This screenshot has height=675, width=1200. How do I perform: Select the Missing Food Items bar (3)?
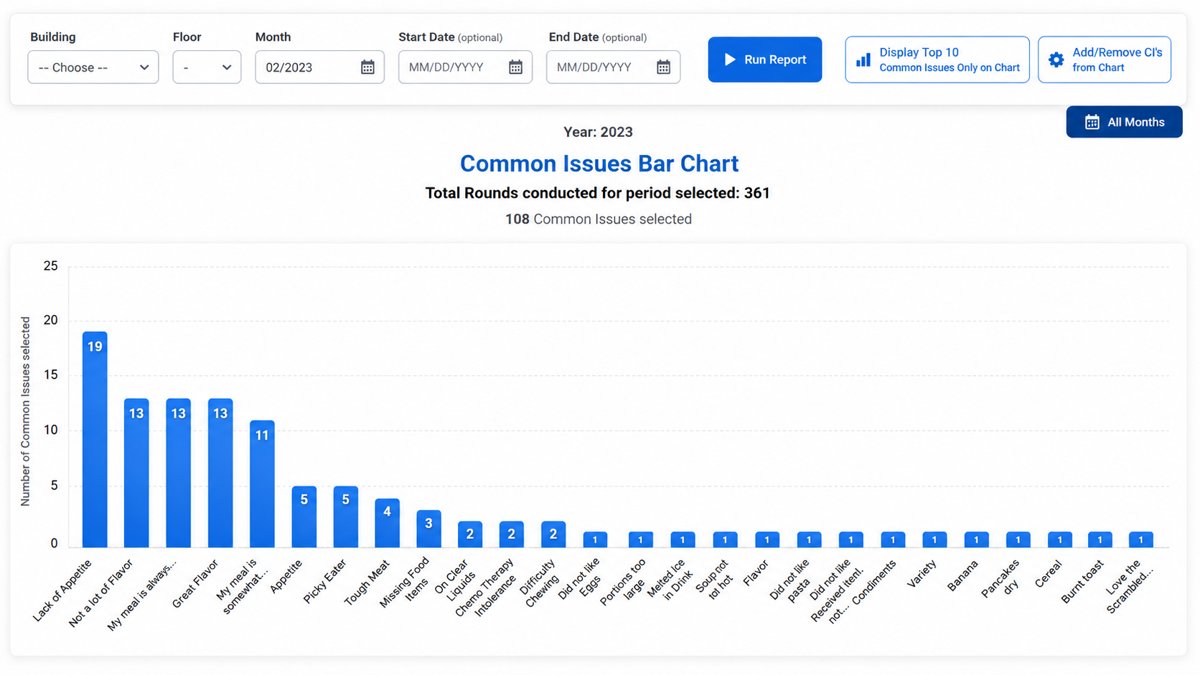point(429,529)
